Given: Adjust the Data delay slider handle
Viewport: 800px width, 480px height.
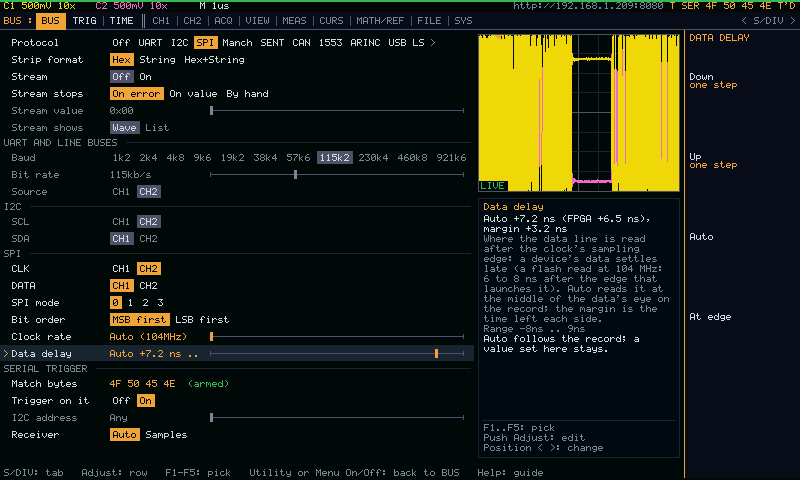Looking at the screenshot, I should [436, 353].
